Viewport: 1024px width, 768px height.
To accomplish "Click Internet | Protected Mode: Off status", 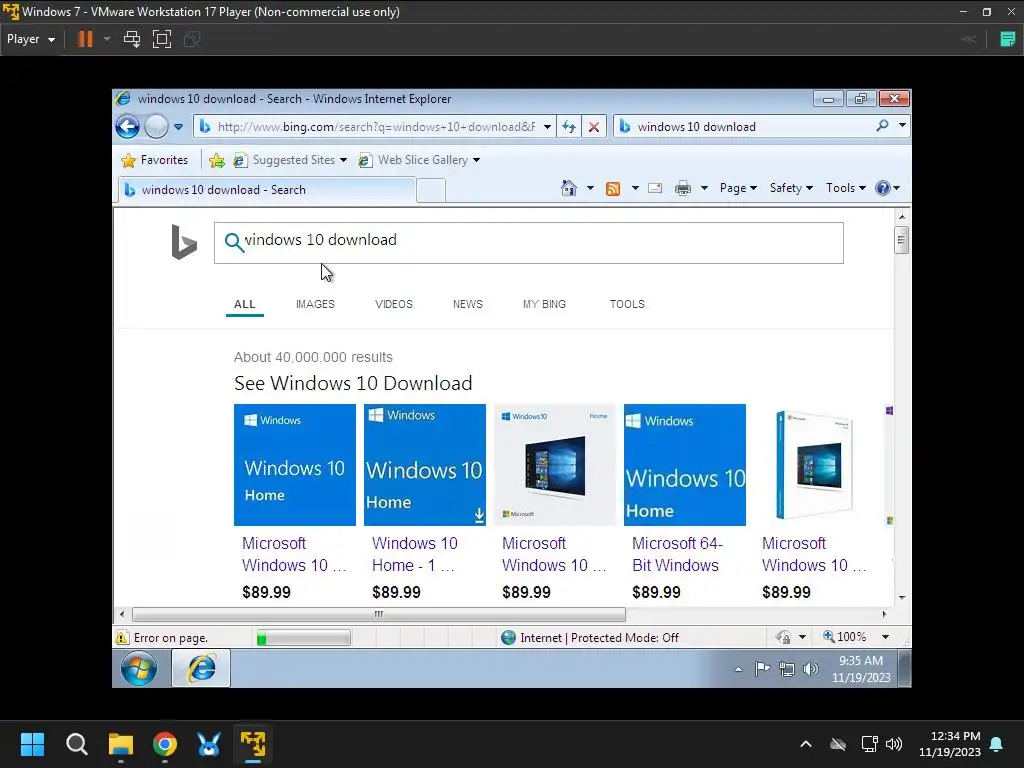I will [590, 637].
